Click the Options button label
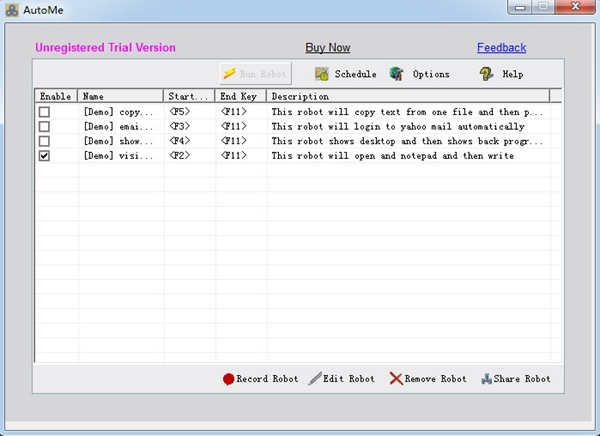Image resolution: width=600 pixels, height=436 pixels. click(431, 74)
